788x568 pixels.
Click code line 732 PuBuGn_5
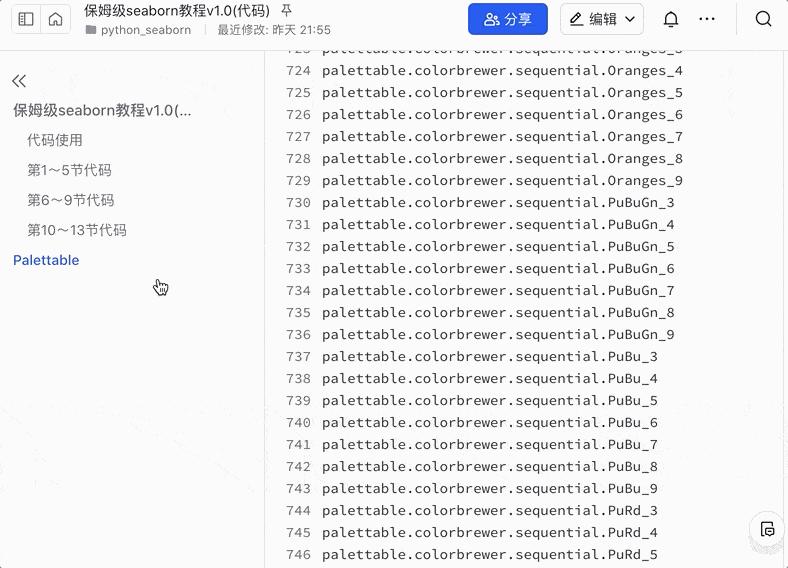coord(498,247)
